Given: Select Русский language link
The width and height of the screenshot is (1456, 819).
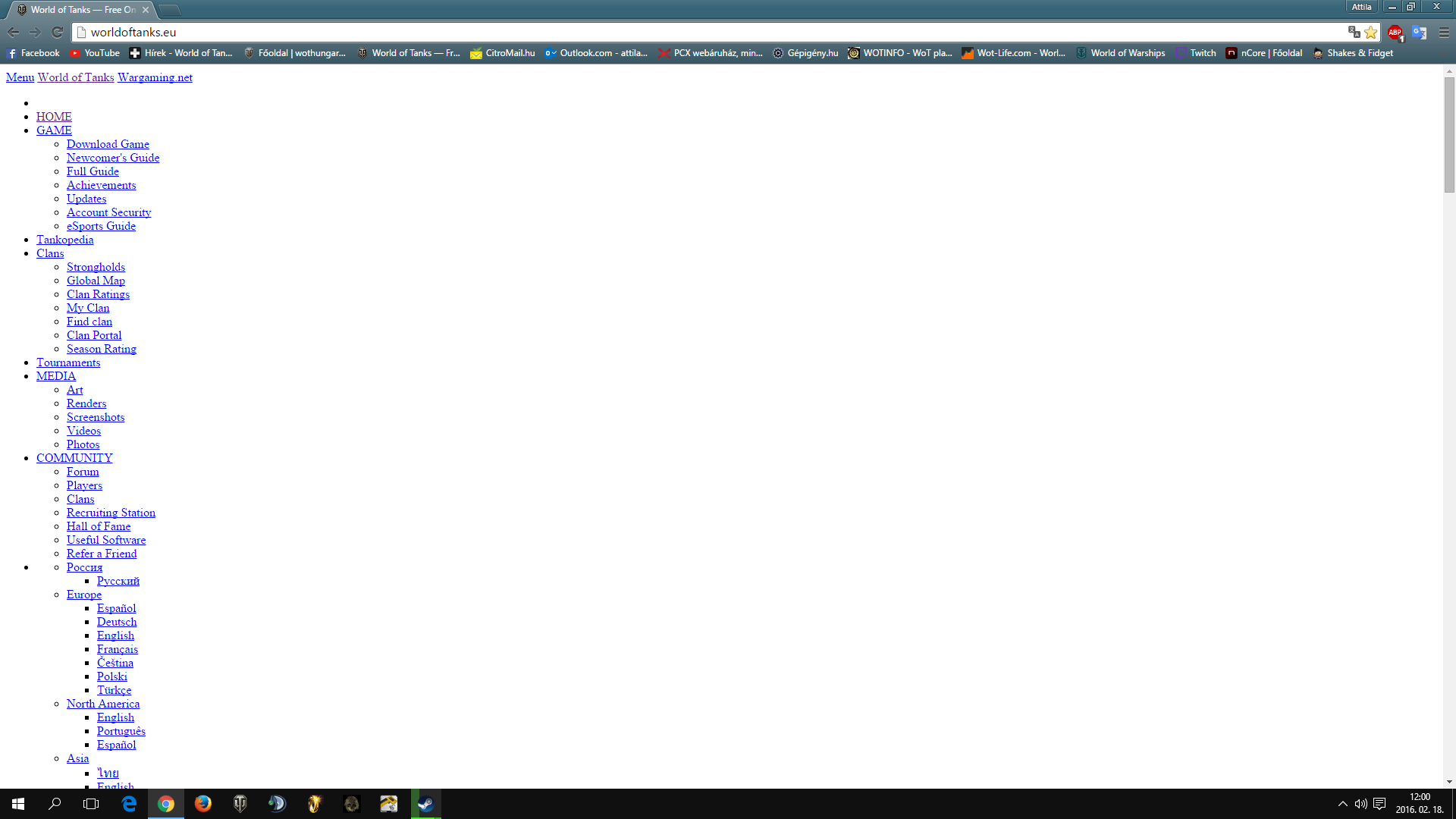Looking at the screenshot, I should point(118,581).
